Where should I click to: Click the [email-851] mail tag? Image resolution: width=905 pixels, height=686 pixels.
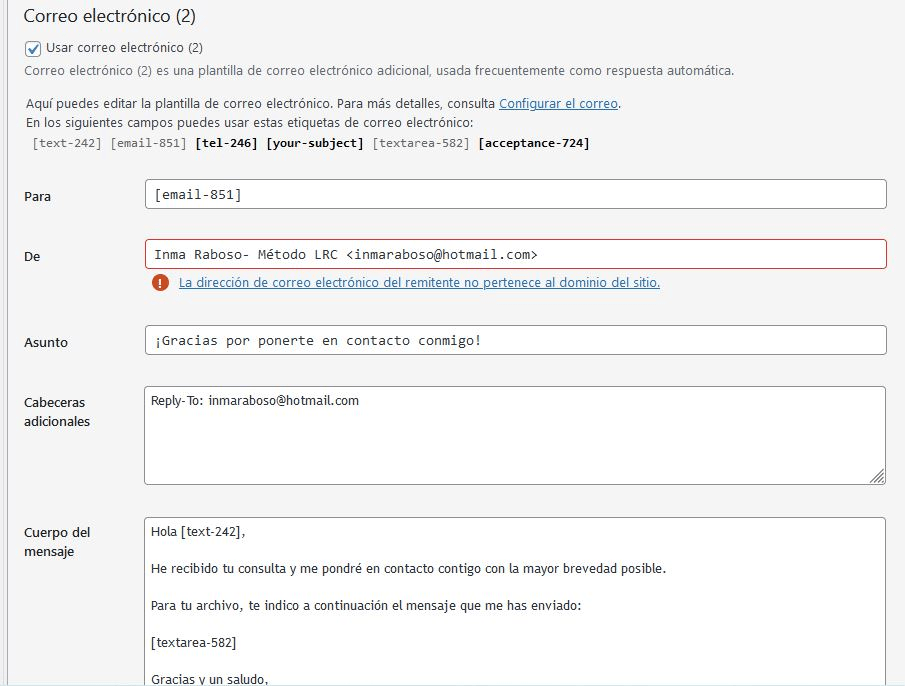point(148,143)
